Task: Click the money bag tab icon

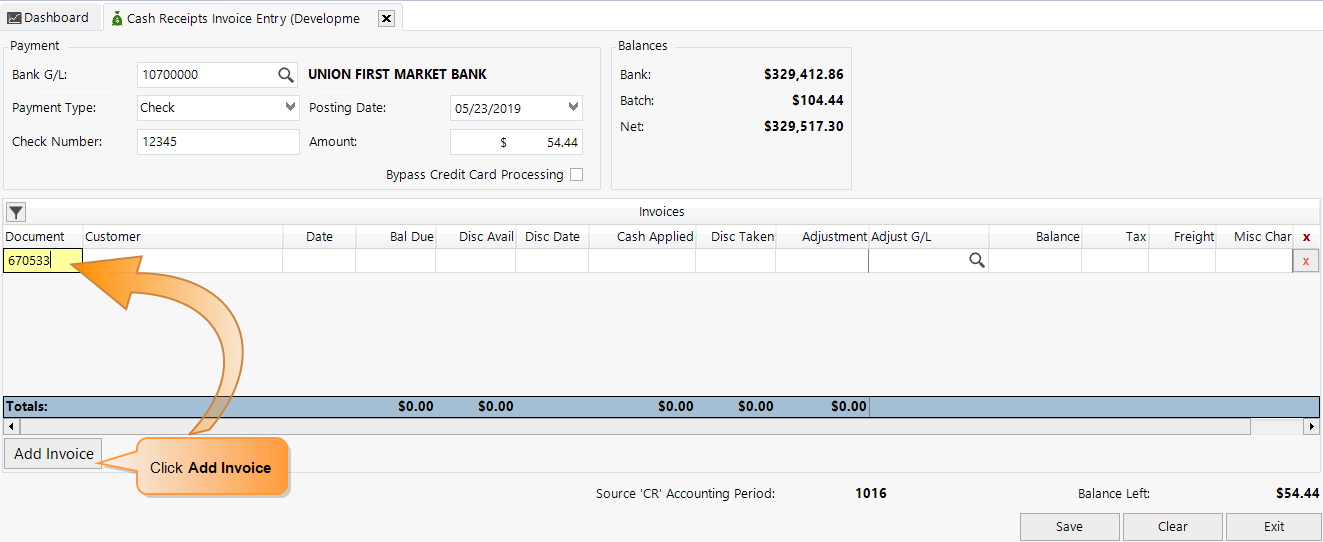Action: pyautogui.click(x=117, y=18)
